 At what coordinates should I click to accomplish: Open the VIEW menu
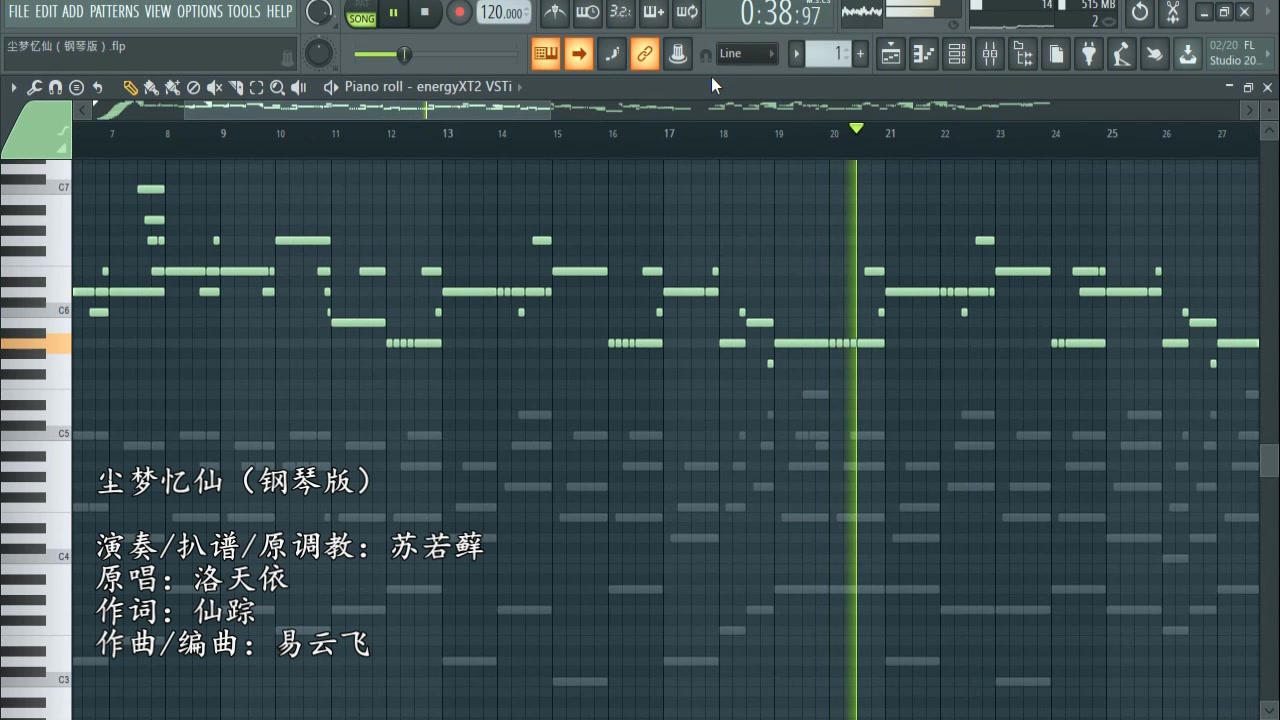tap(158, 12)
